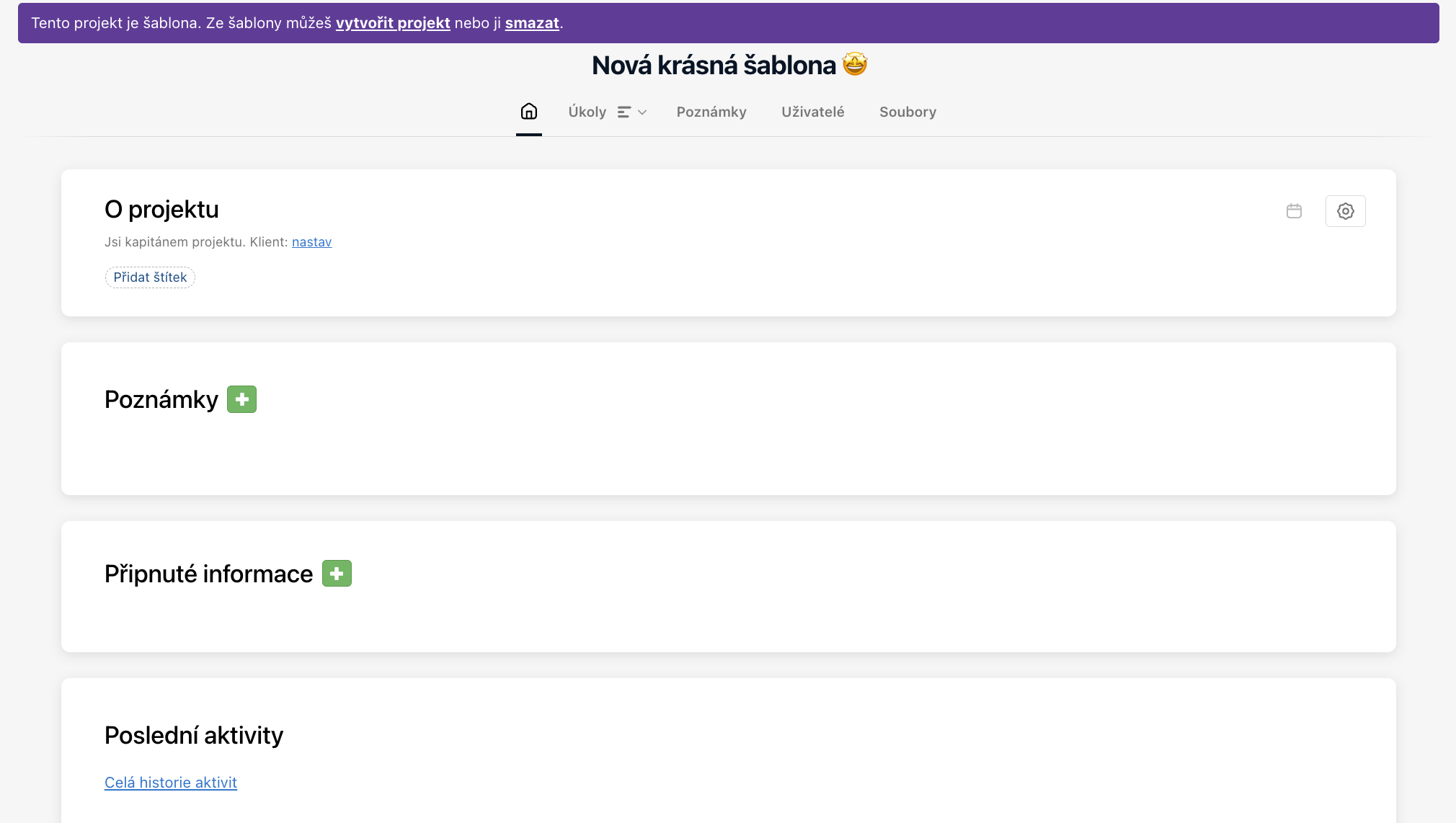This screenshot has width=1456, height=823.
Task: Switch to the Úkoly tab
Action: [x=587, y=112]
